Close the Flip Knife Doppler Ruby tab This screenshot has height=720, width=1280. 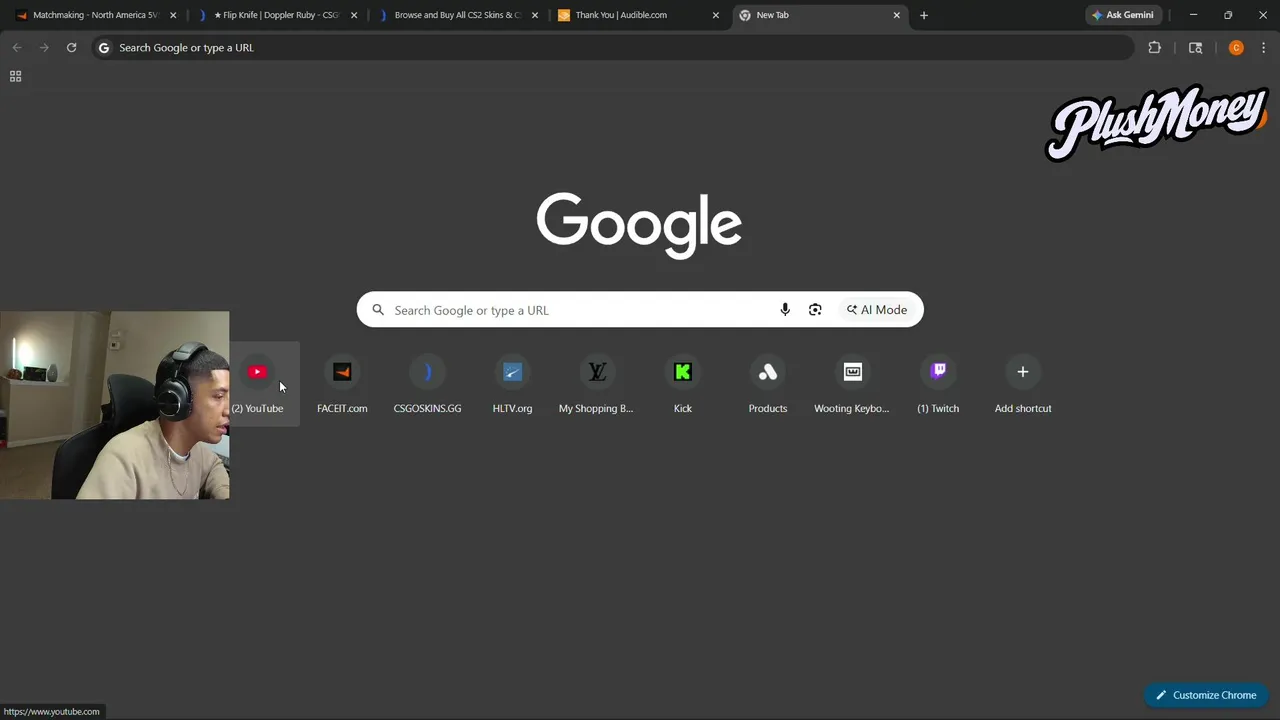(354, 15)
